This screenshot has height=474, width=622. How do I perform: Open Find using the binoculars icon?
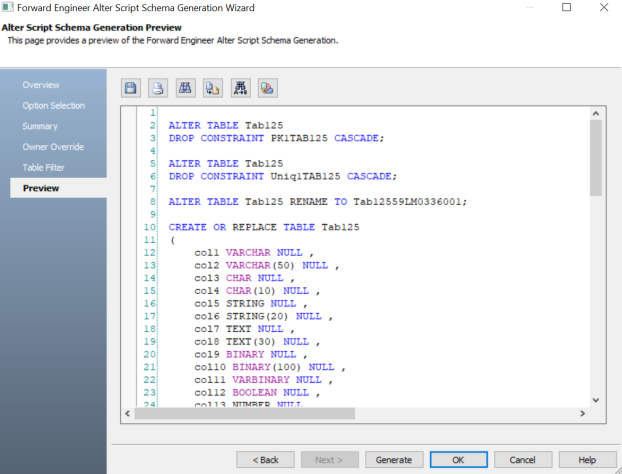pos(185,87)
